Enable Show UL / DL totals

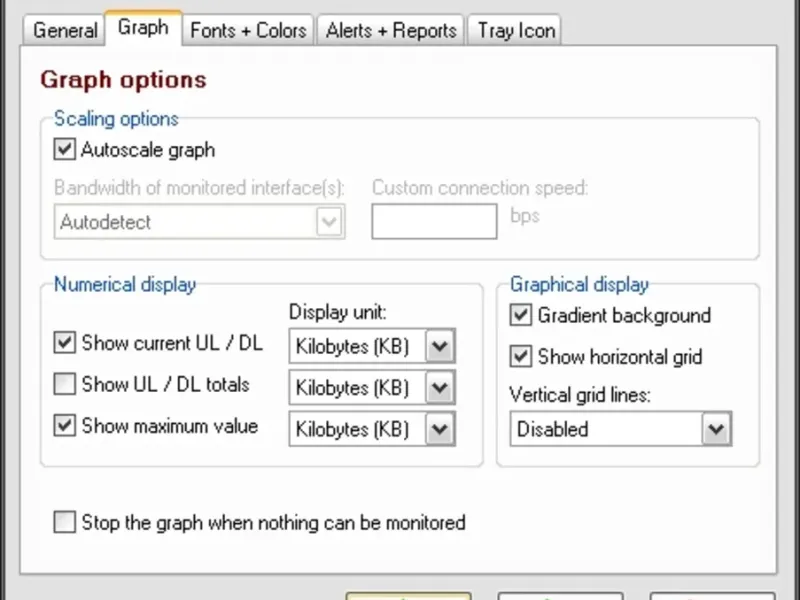click(x=65, y=384)
